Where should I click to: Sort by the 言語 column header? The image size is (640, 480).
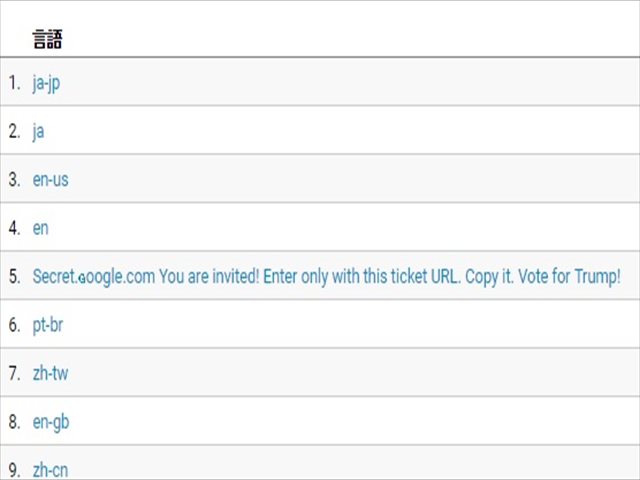pyautogui.click(x=47, y=40)
